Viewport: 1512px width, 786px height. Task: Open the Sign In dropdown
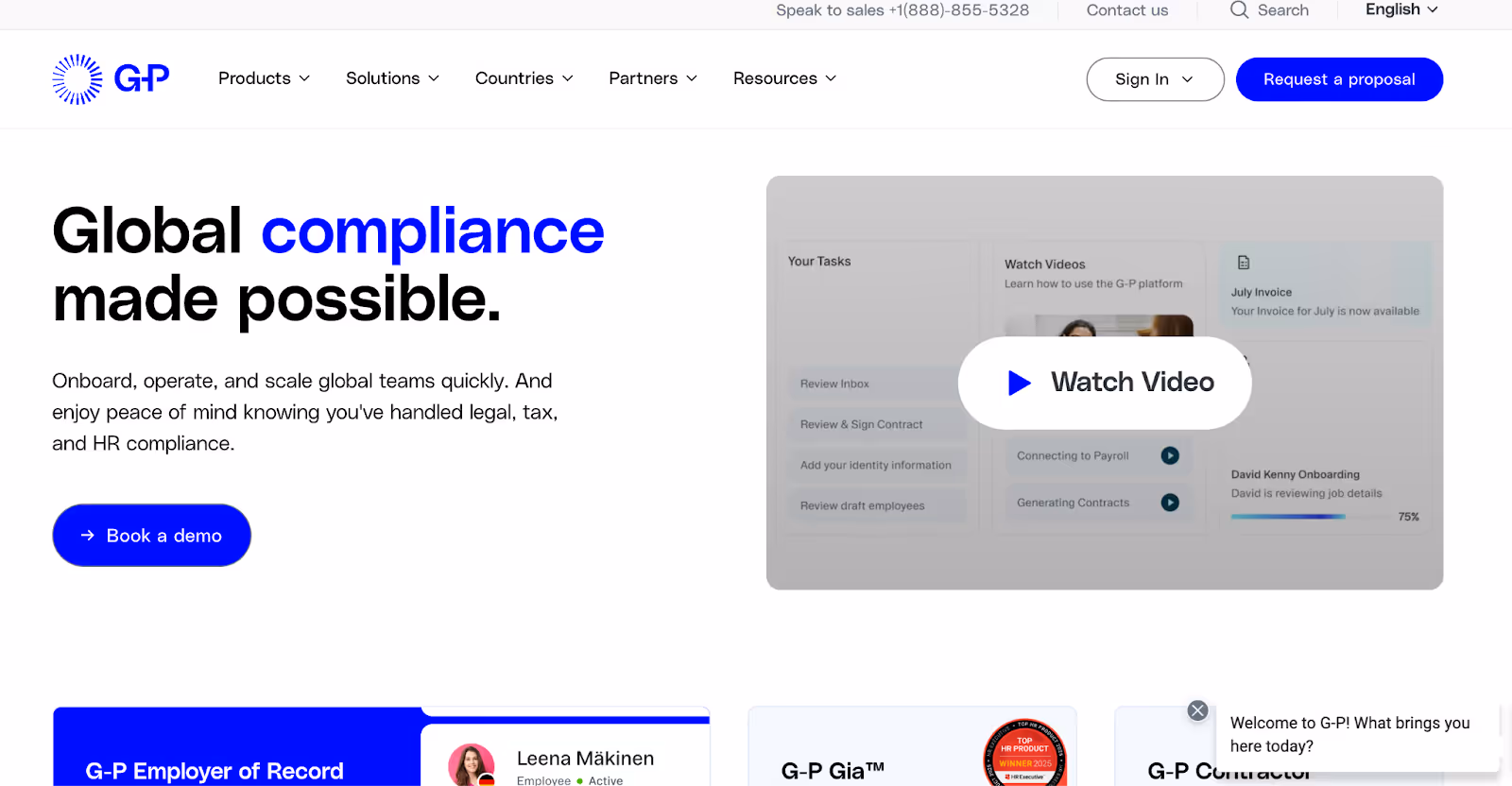click(x=1155, y=79)
